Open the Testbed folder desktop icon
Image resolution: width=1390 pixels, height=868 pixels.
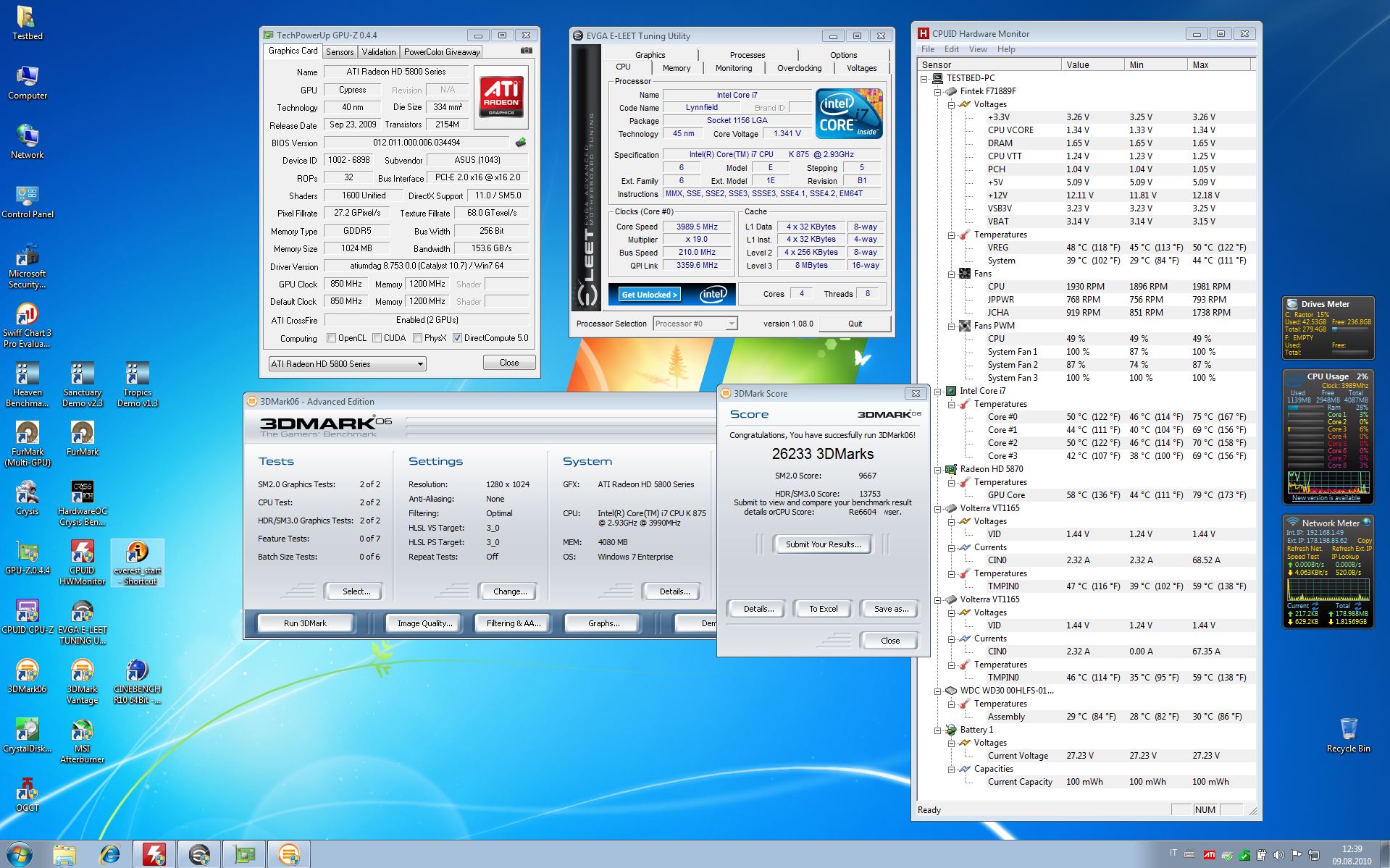click(27, 23)
